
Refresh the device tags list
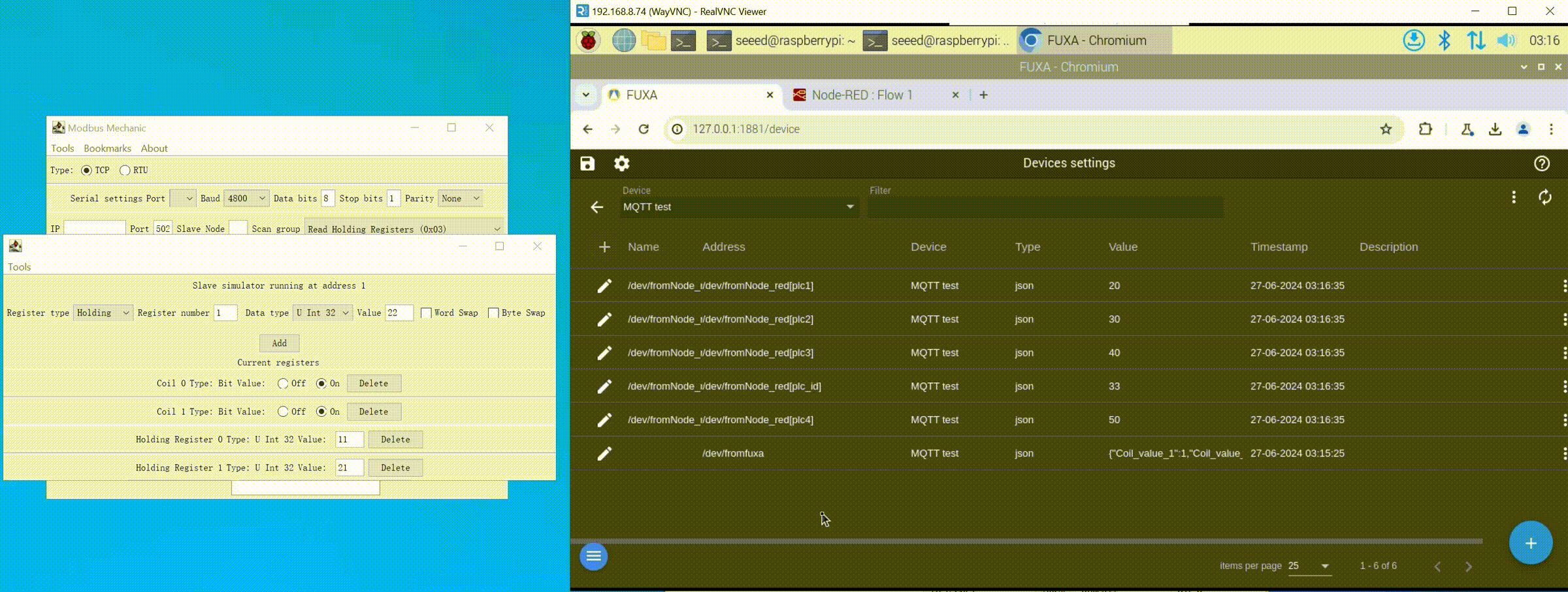click(1544, 197)
